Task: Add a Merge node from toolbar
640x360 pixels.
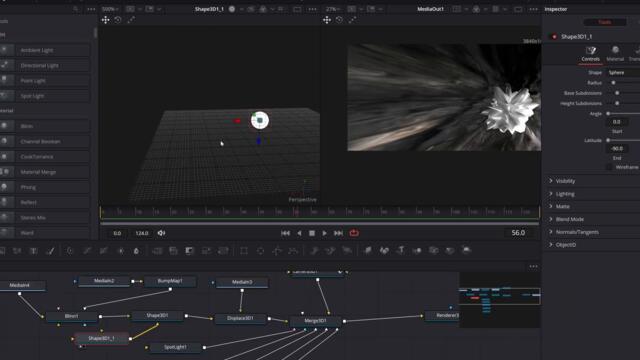Action: click(x=157, y=251)
